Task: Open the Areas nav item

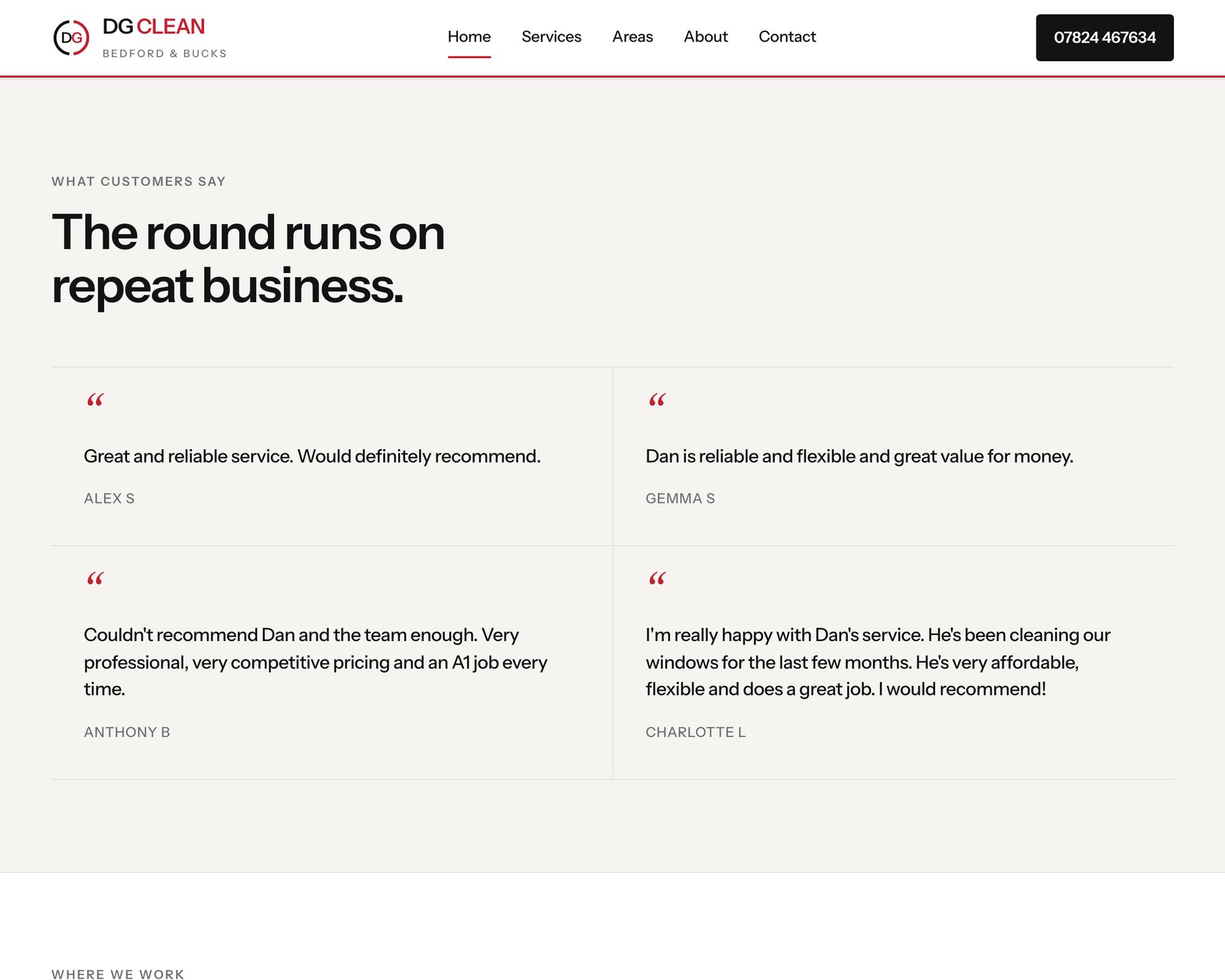Action: coord(632,37)
